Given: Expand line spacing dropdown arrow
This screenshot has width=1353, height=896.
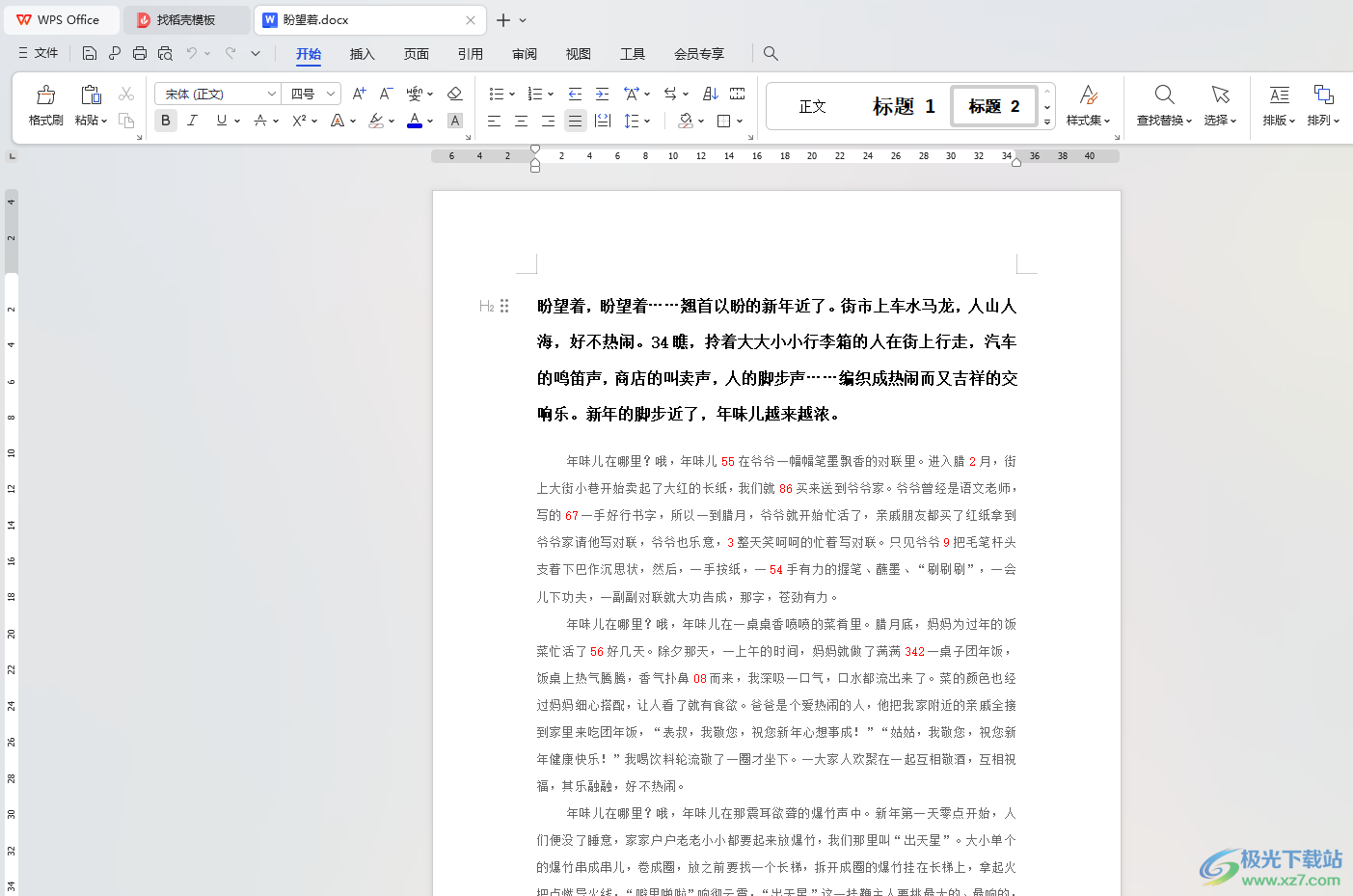Looking at the screenshot, I should point(647,122).
